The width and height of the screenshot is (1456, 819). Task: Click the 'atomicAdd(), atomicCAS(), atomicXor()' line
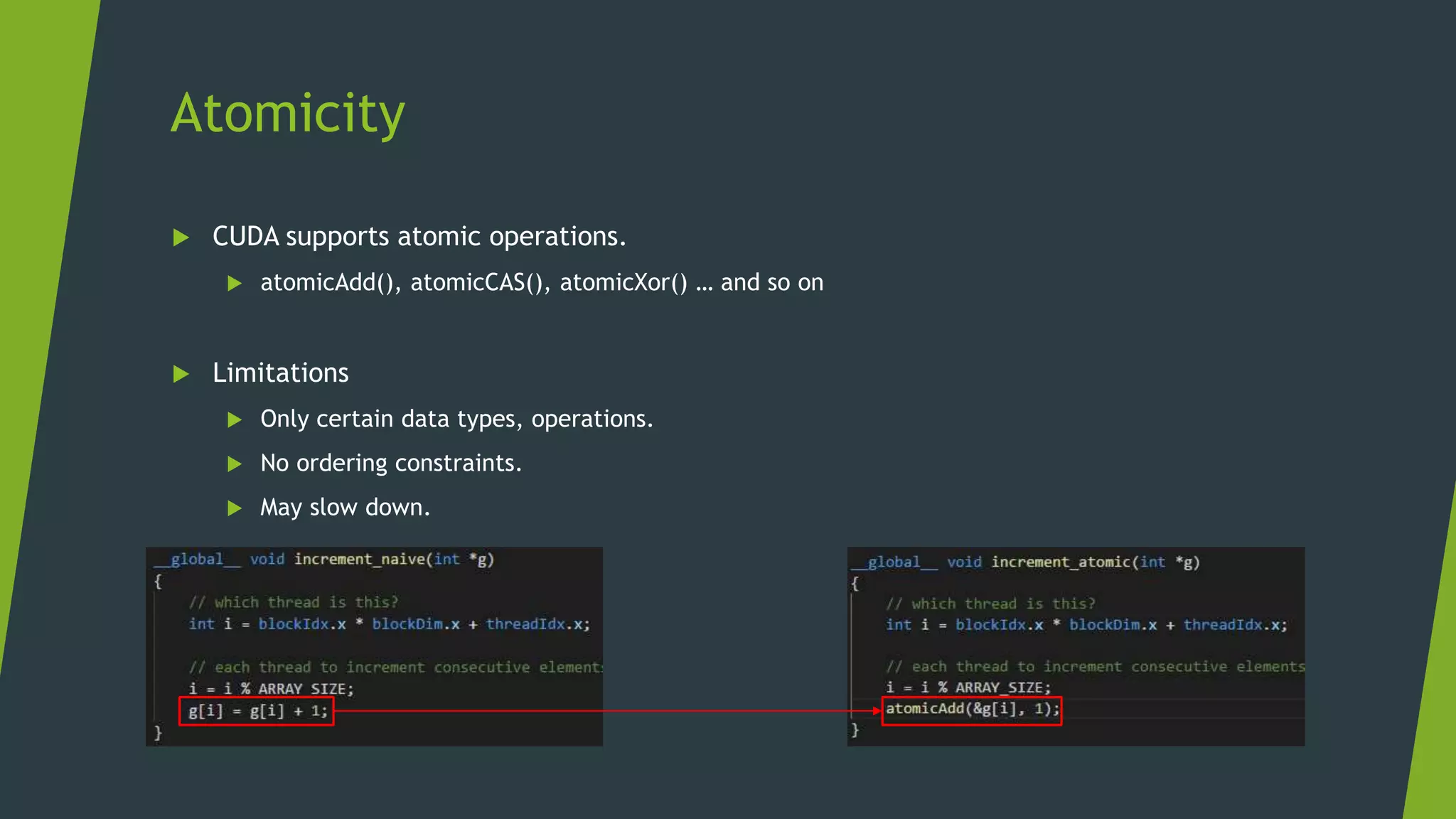[x=542, y=283]
